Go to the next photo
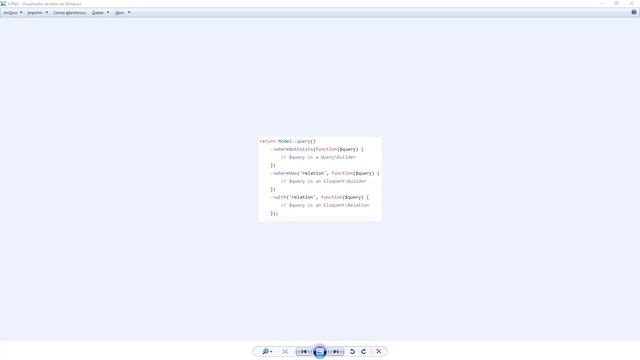This screenshot has height=360, width=640. [x=336, y=351]
